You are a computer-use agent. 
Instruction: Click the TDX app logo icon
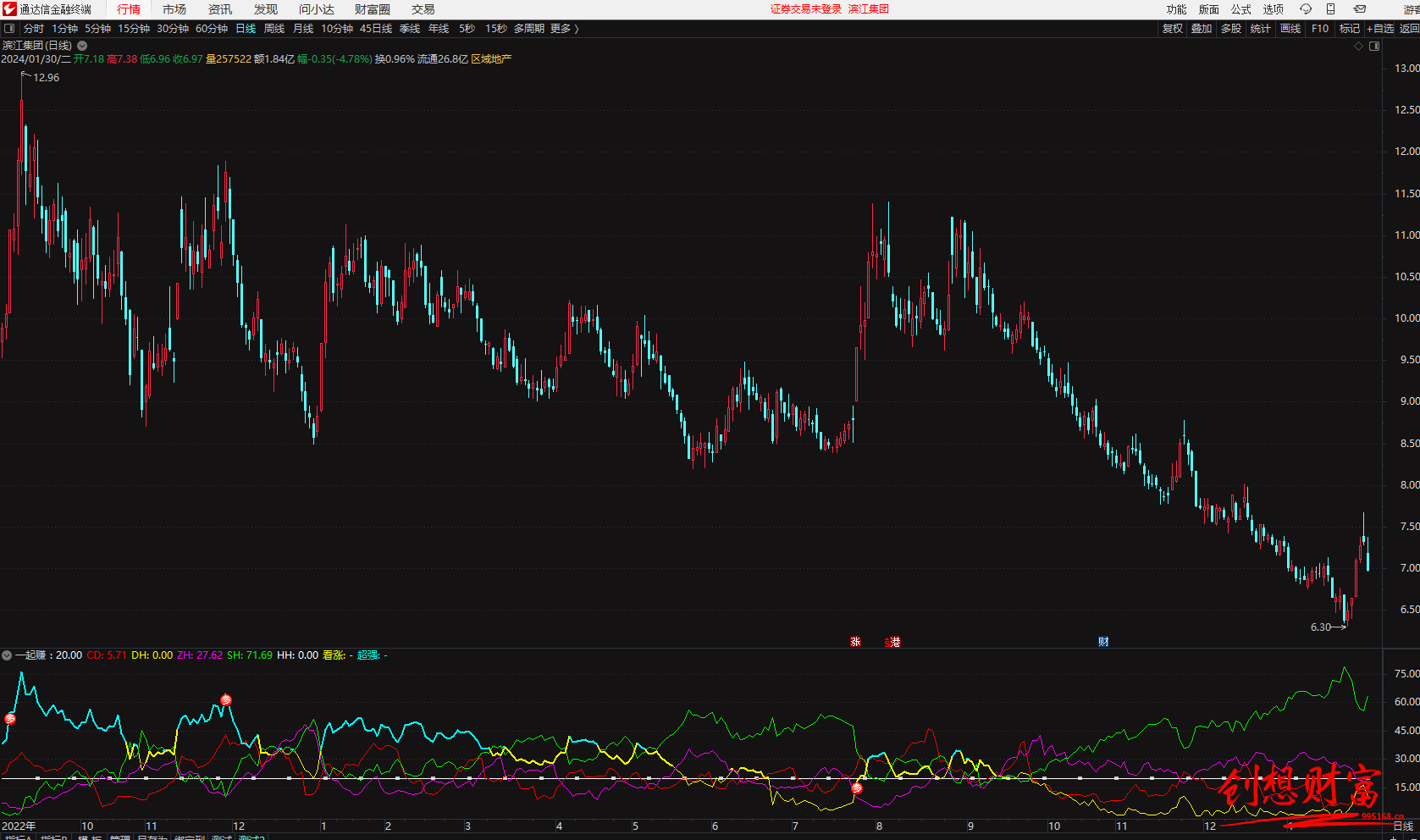9,9
